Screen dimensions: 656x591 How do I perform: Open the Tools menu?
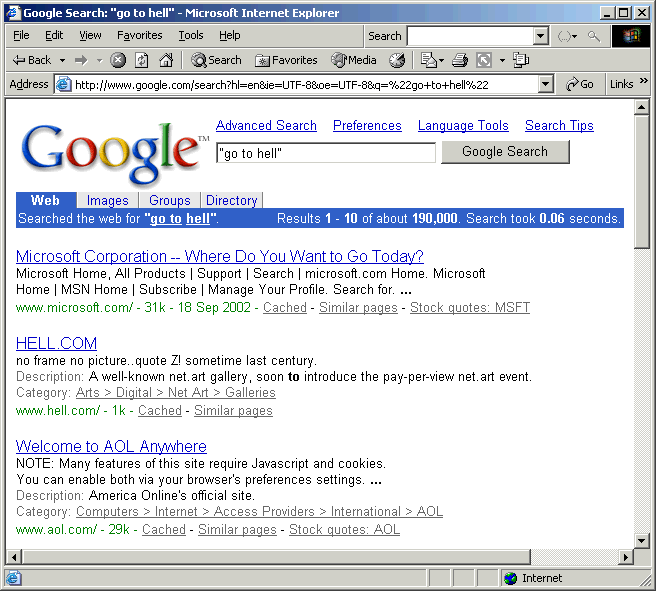[x=191, y=36]
